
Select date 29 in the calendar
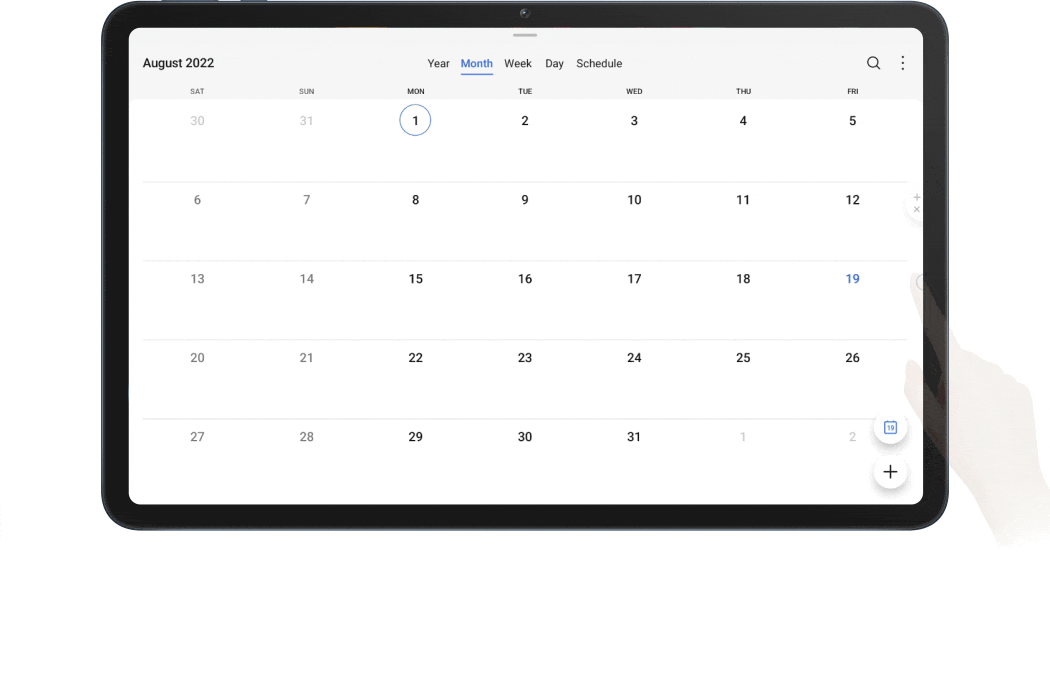point(415,437)
